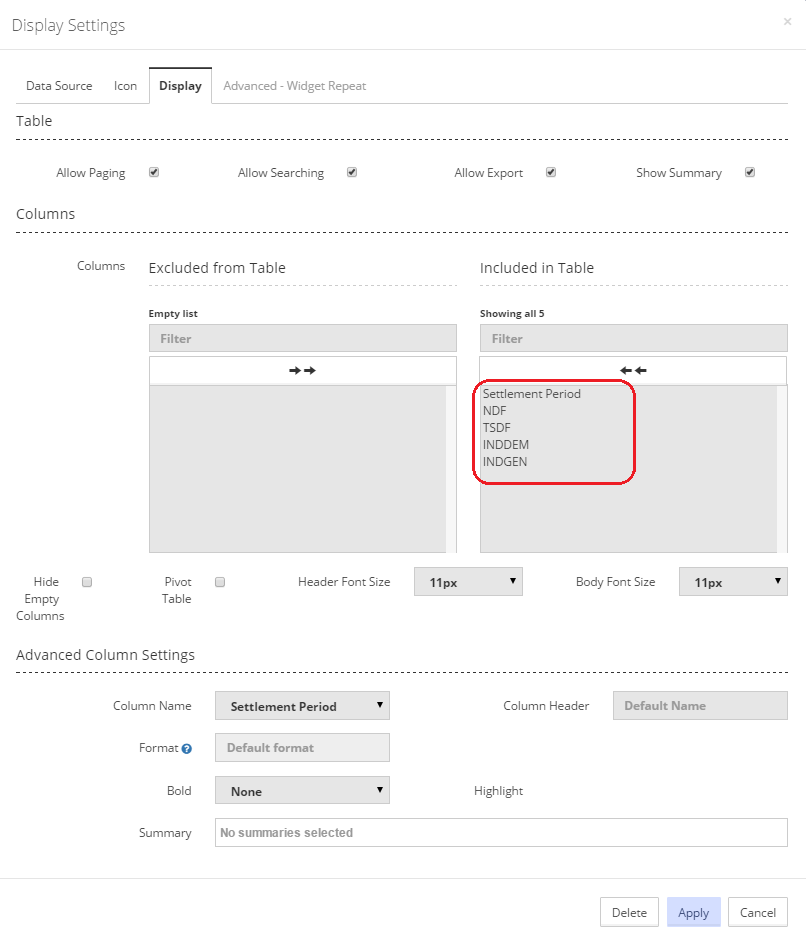Click the move-all-left double arrow button
The width and height of the screenshot is (806, 936).
pos(633,370)
